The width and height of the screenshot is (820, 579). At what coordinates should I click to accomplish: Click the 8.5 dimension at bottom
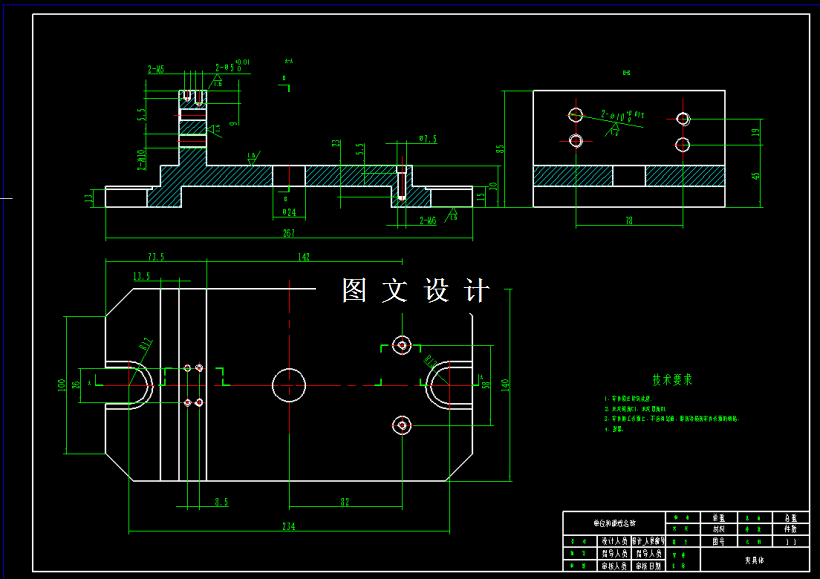click(221, 502)
